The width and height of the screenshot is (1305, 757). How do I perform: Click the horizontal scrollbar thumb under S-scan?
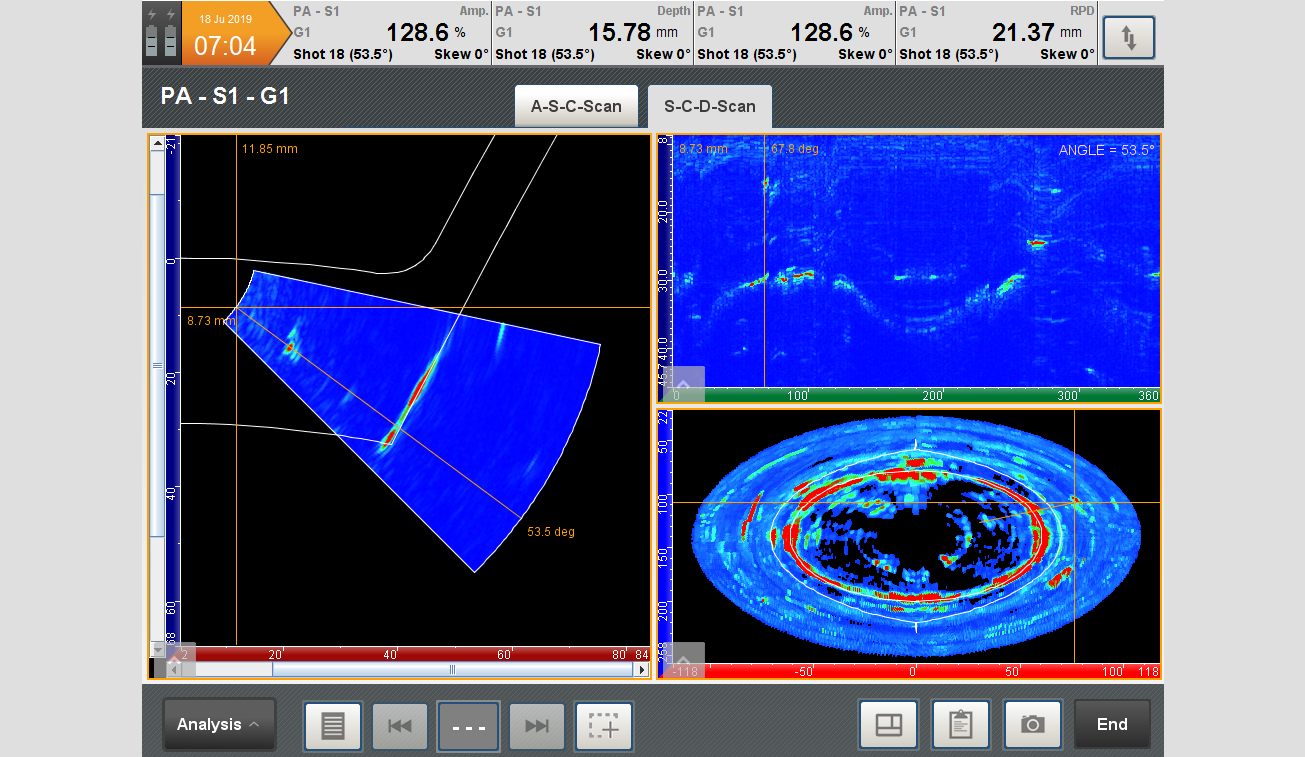pyautogui.click(x=453, y=670)
